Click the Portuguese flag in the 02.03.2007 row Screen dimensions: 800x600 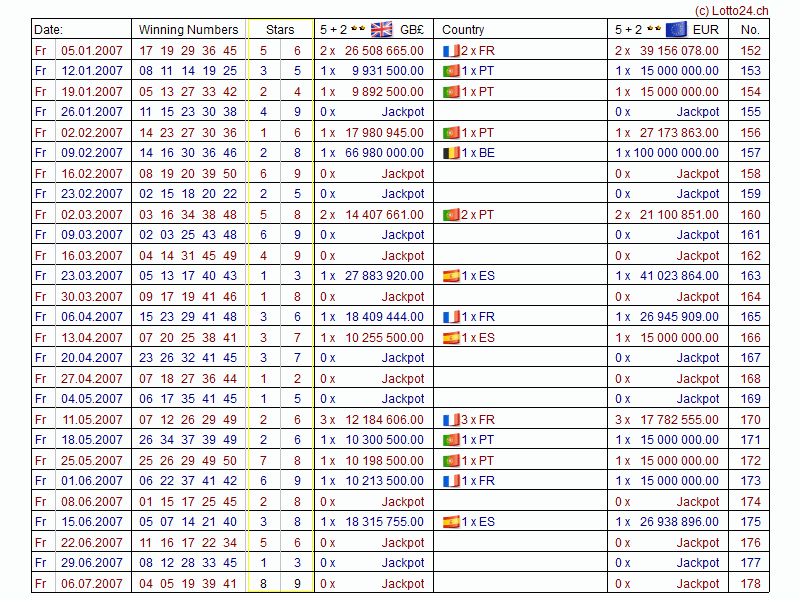(x=450, y=214)
